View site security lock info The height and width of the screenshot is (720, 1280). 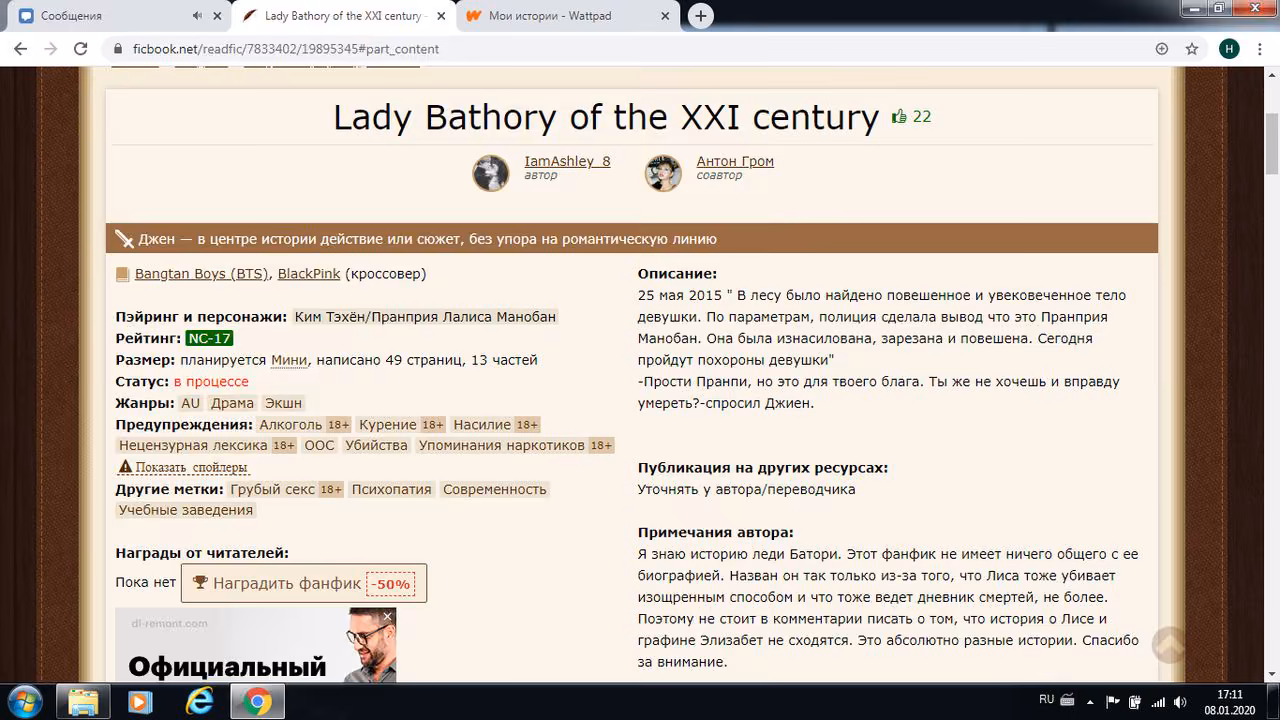click(x=118, y=49)
